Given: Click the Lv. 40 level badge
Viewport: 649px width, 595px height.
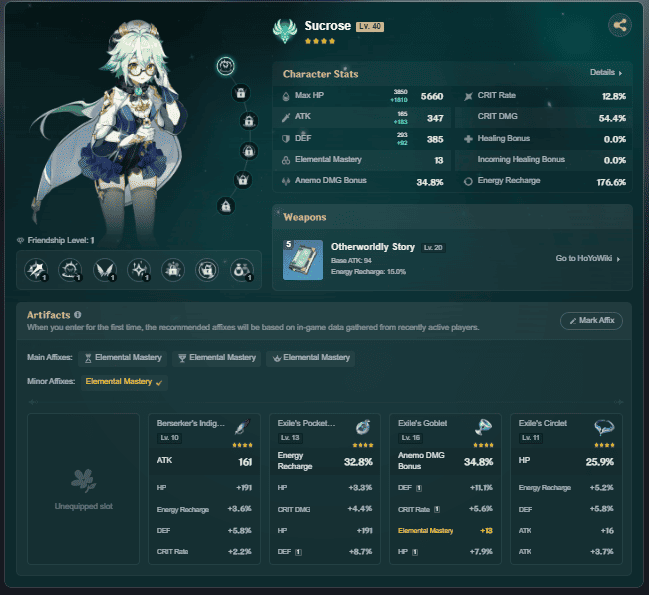Looking at the screenshot, I should click(370, 26).
